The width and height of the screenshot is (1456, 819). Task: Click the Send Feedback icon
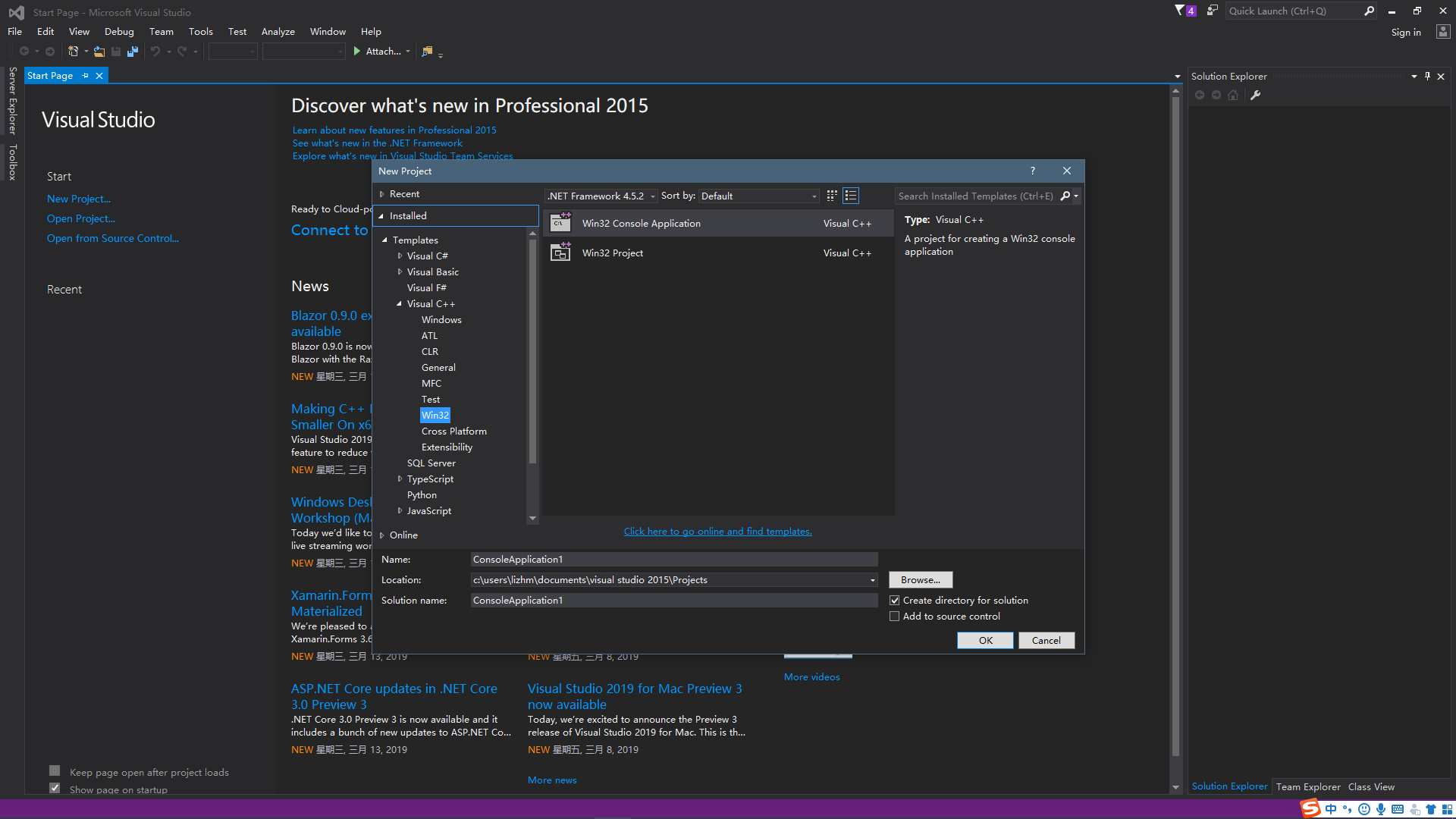pos(1213,11)
